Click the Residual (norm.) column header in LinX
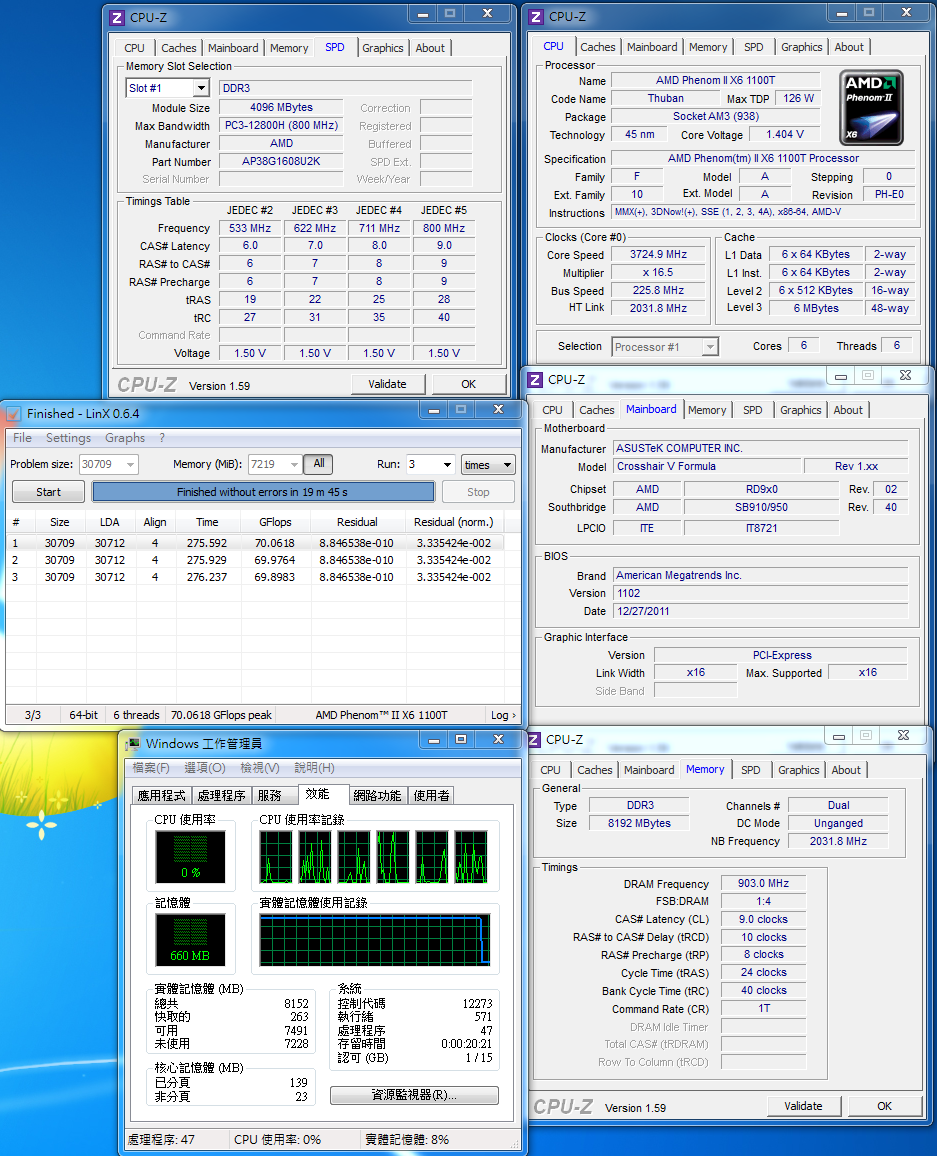The image size is (937, 1156). tap(453, 522)
